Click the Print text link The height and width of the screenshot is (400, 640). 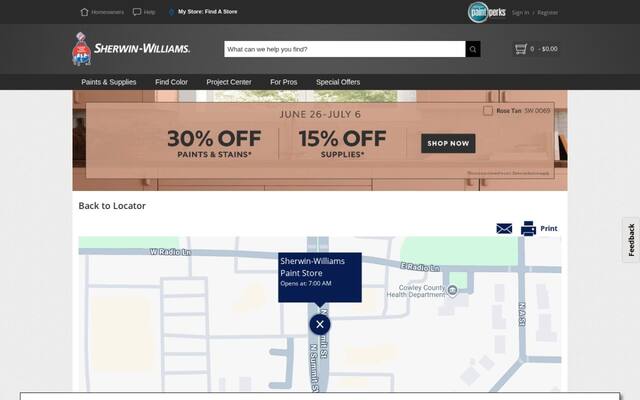pyautogui.click(x=549, y=228)
